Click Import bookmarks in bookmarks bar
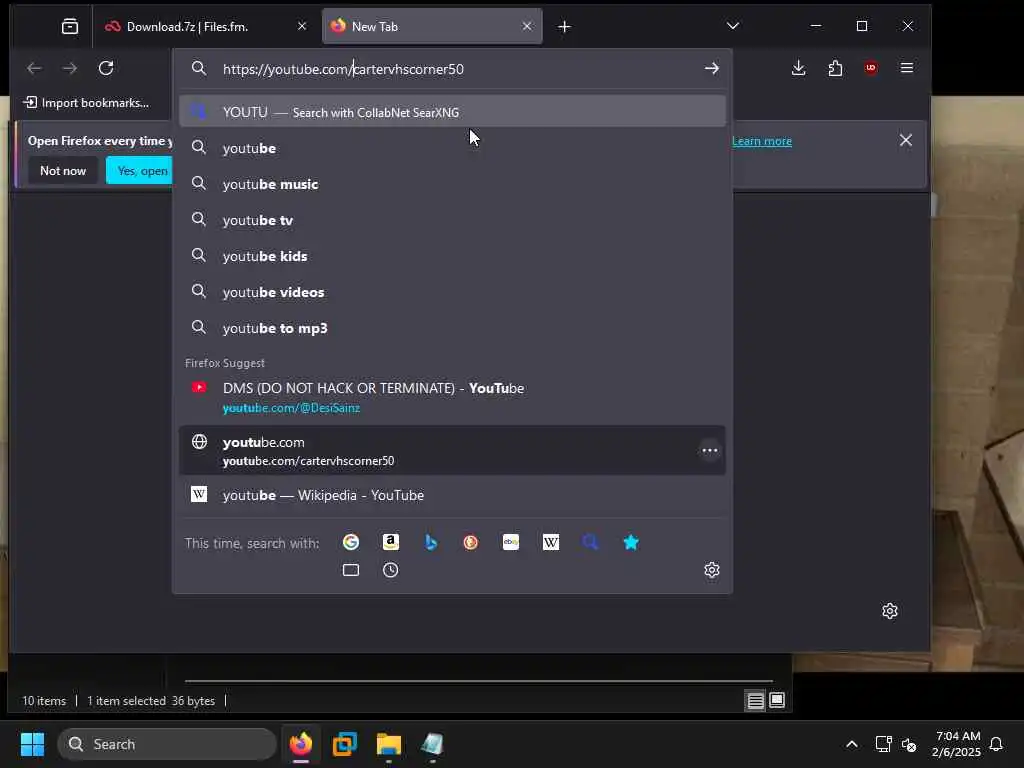The image size is (1024, 768). 86,103
